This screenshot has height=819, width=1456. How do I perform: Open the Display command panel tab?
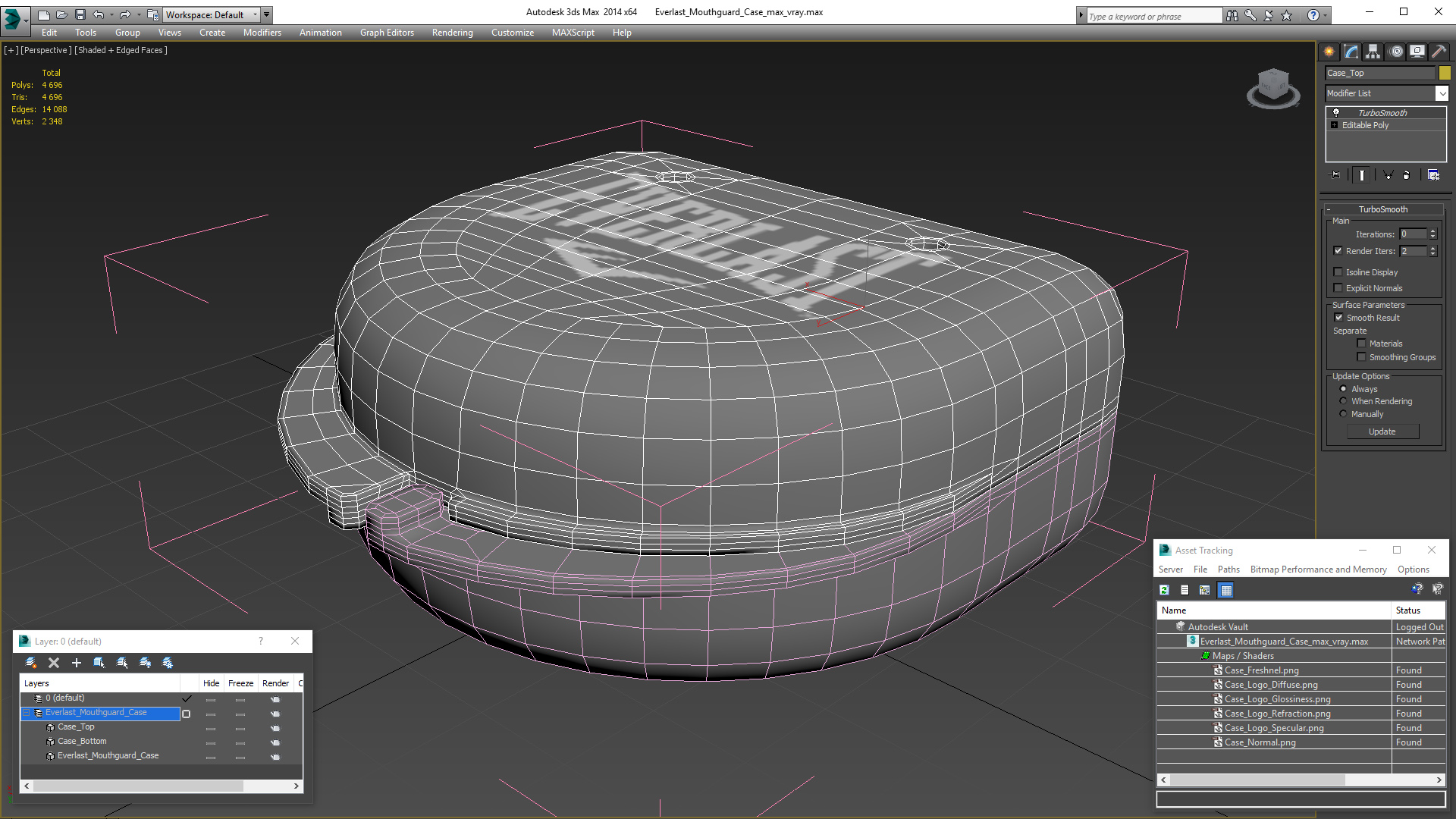pos(1417,52)
